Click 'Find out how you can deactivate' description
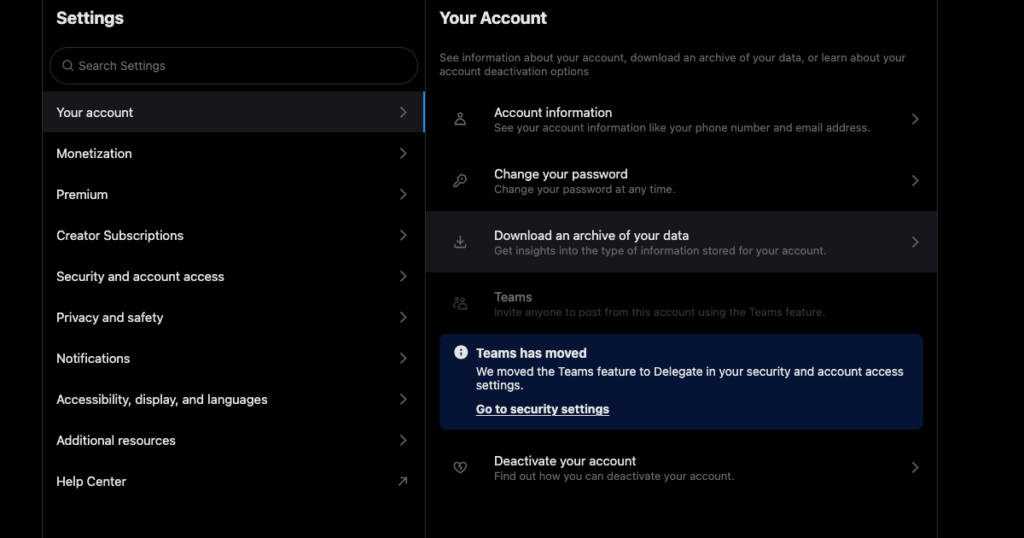The height and width of the screenshot is (538, 1024). click(x=614, y=477)
